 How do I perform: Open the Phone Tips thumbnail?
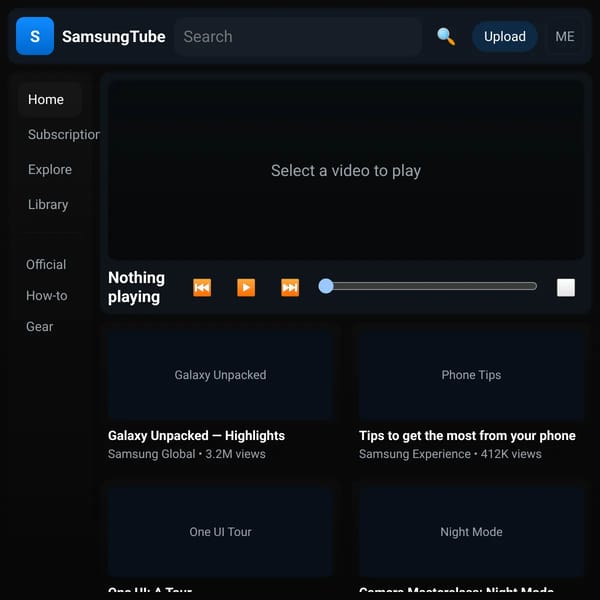[471, 375]
